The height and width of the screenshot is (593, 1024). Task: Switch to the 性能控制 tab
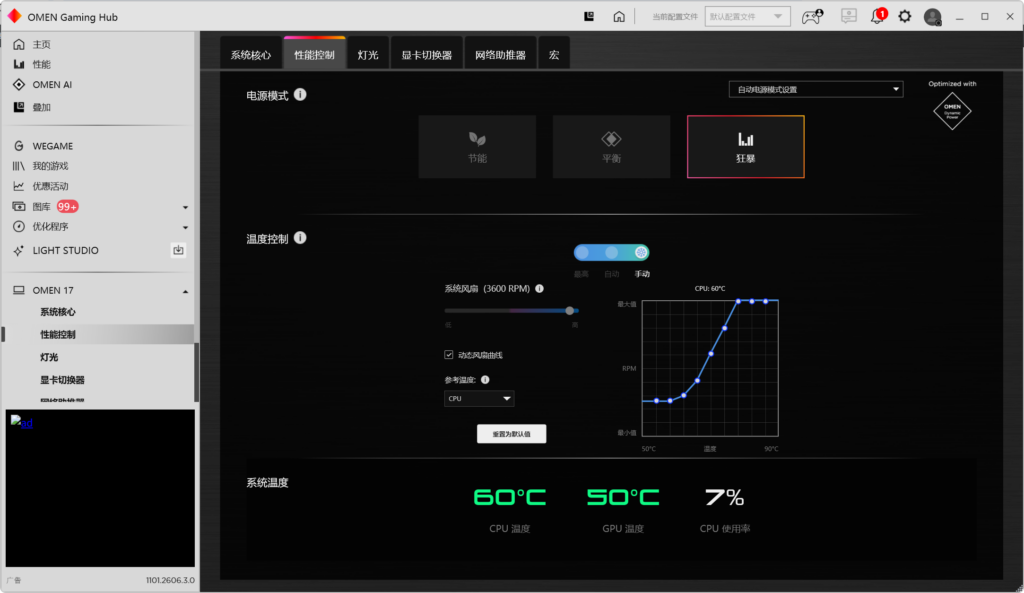314,55
